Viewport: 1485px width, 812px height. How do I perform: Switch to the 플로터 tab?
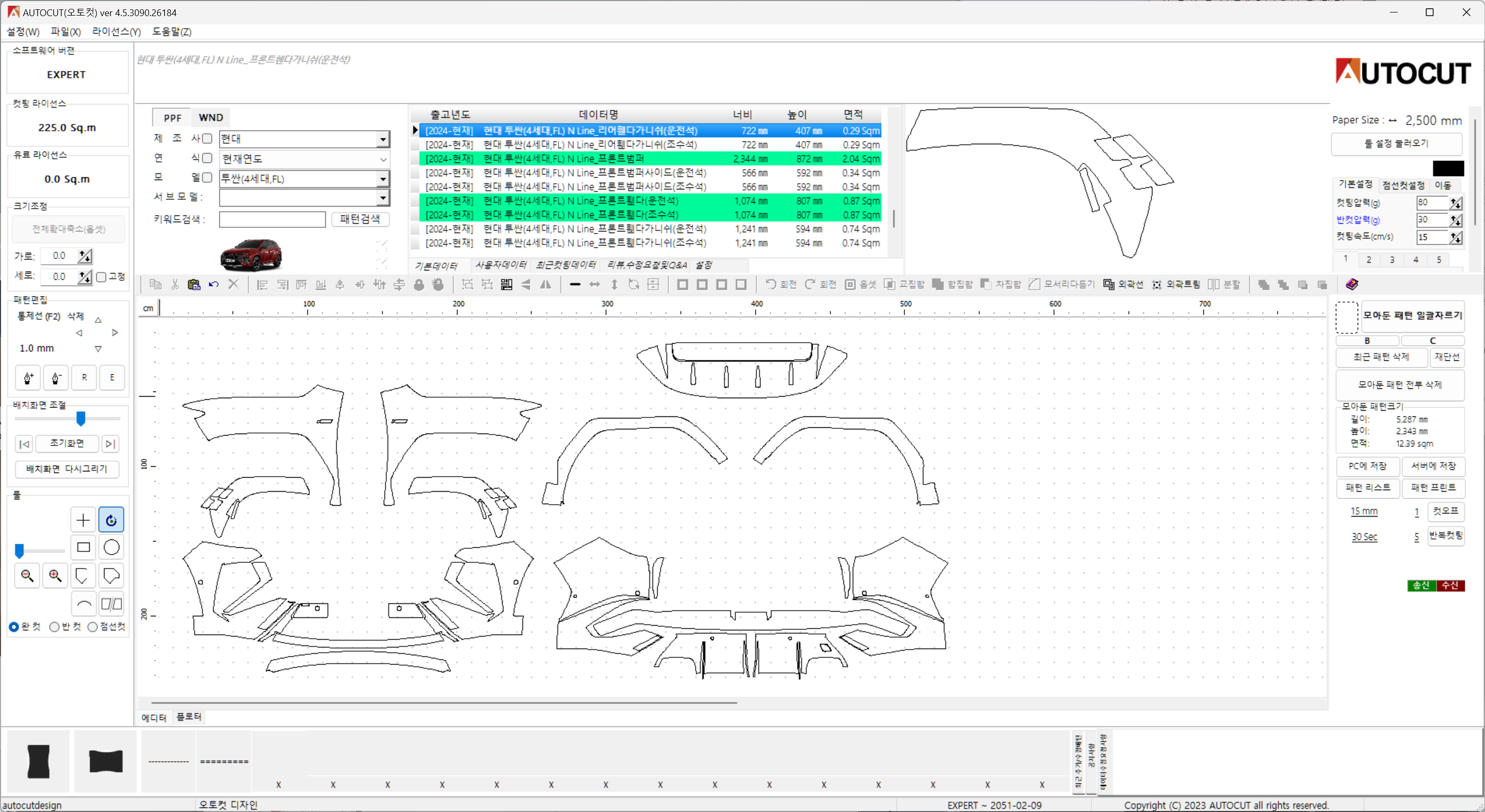click(x=189, y=717)
